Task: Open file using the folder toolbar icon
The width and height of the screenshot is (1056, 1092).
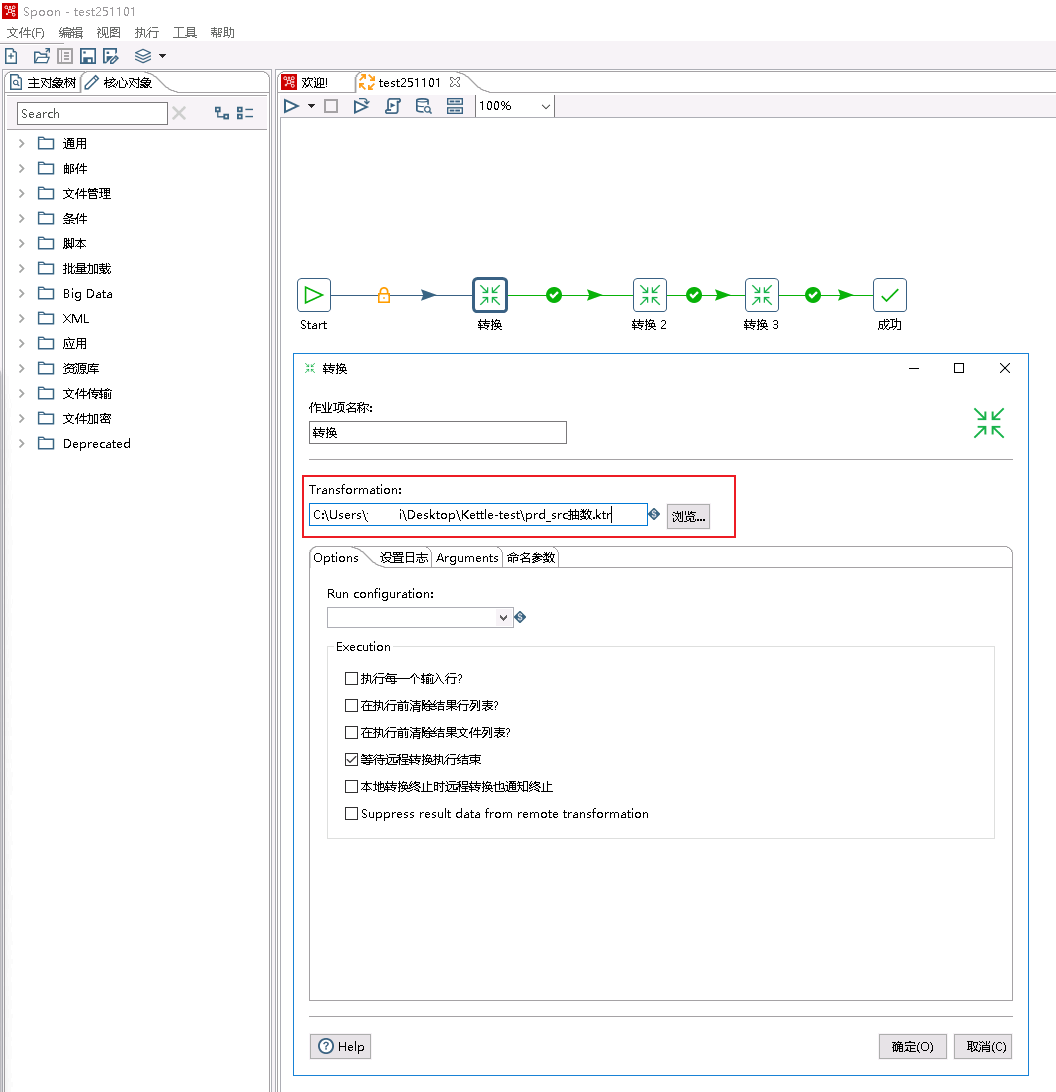Action: 42,56
